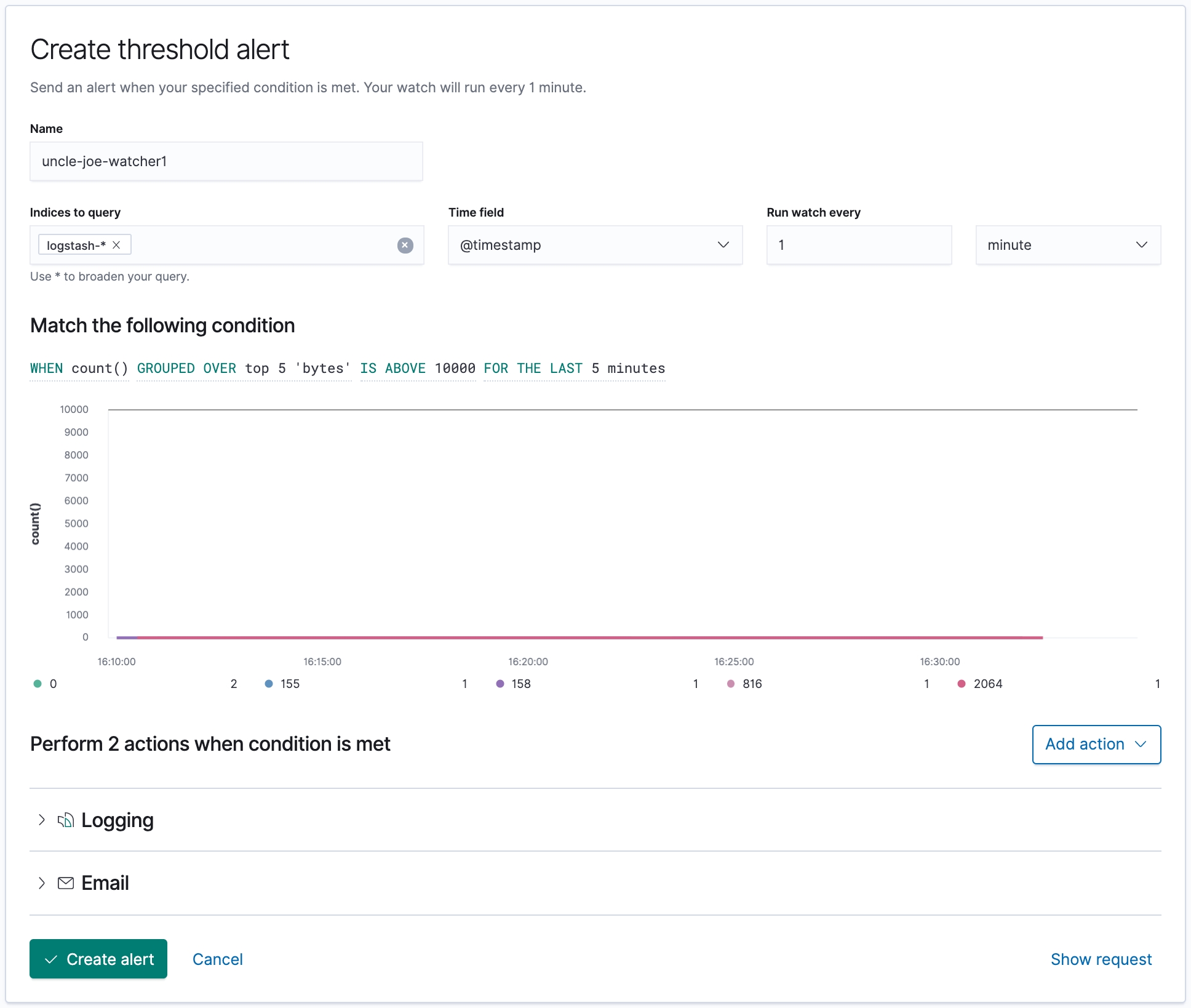Screen dimensions: 1191x1008
Task: Expand the Email action section
Action: coord(42,883)
